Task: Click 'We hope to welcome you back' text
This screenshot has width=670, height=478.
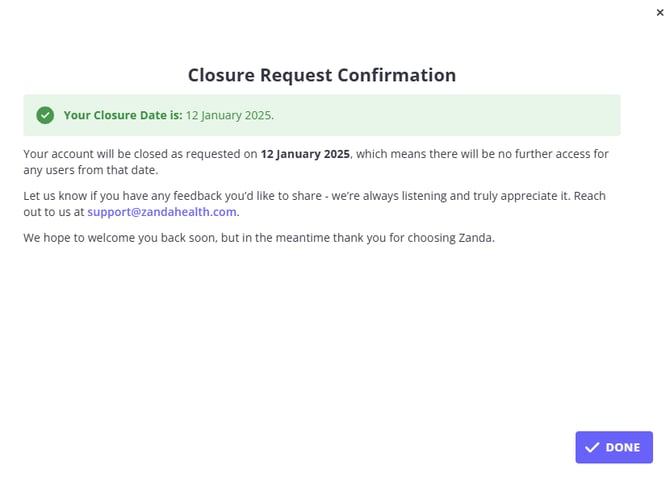Action: click(107, 238)
